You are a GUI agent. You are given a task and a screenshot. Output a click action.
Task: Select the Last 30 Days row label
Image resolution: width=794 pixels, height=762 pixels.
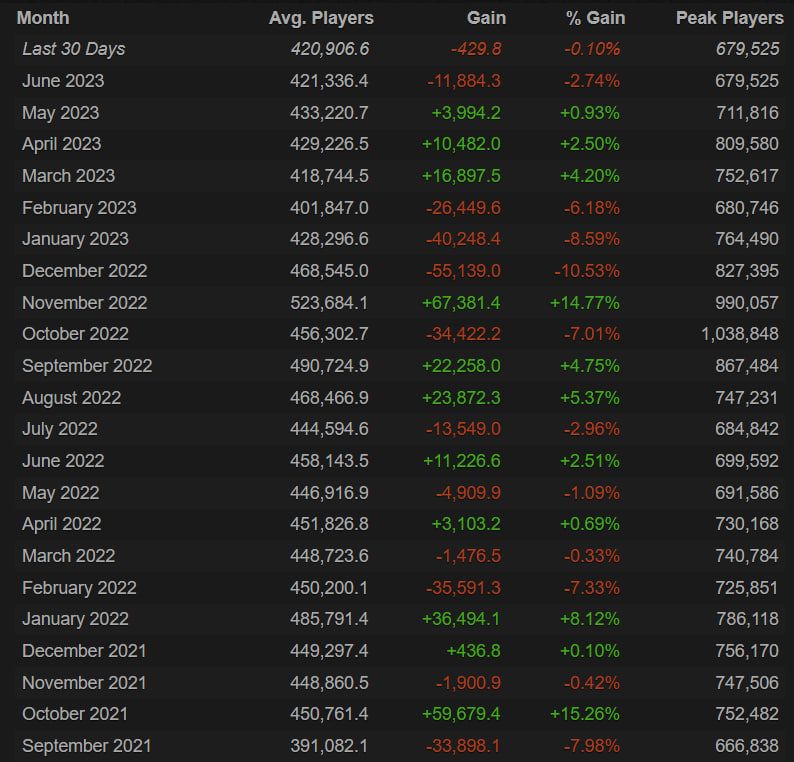pyautogui.click(x=74, y=49)
